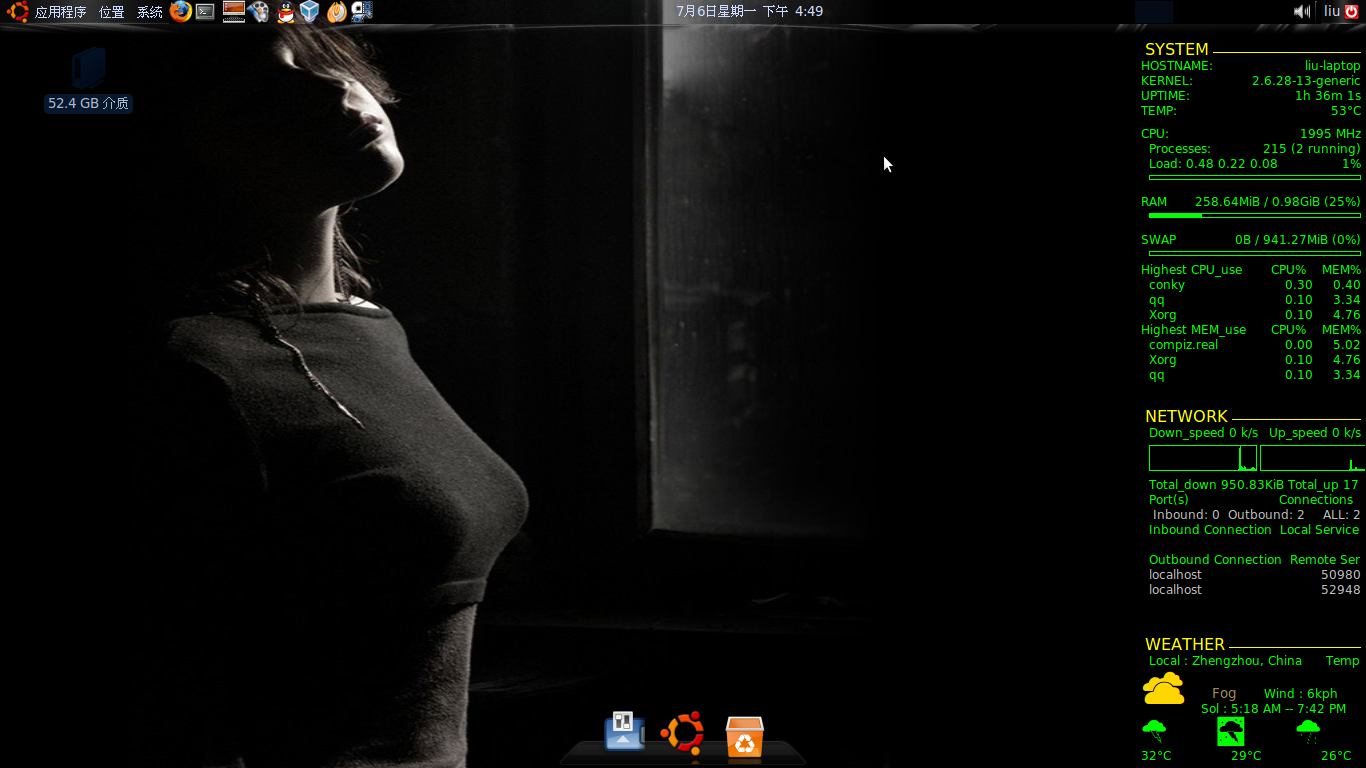1366x768 pixels.
Task: Click the red power button icon
Action: [x=1352, y=11]
